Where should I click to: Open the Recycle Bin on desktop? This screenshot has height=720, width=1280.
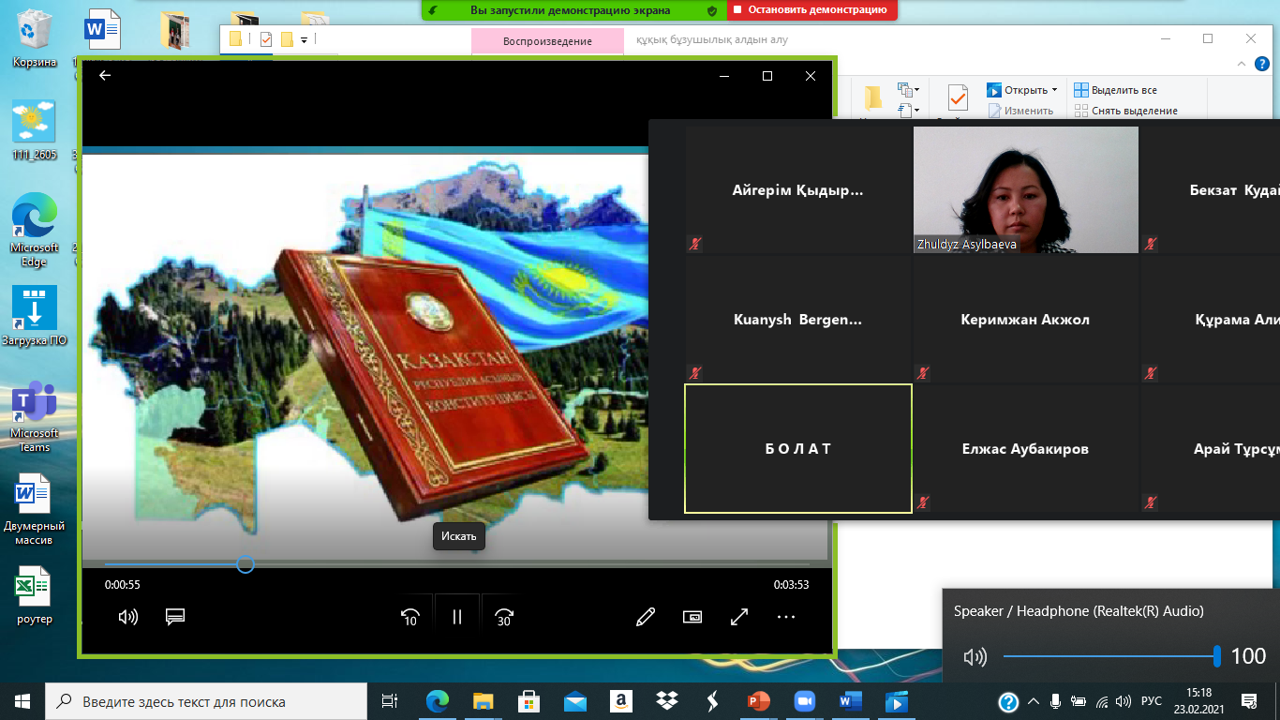[34, 40]
